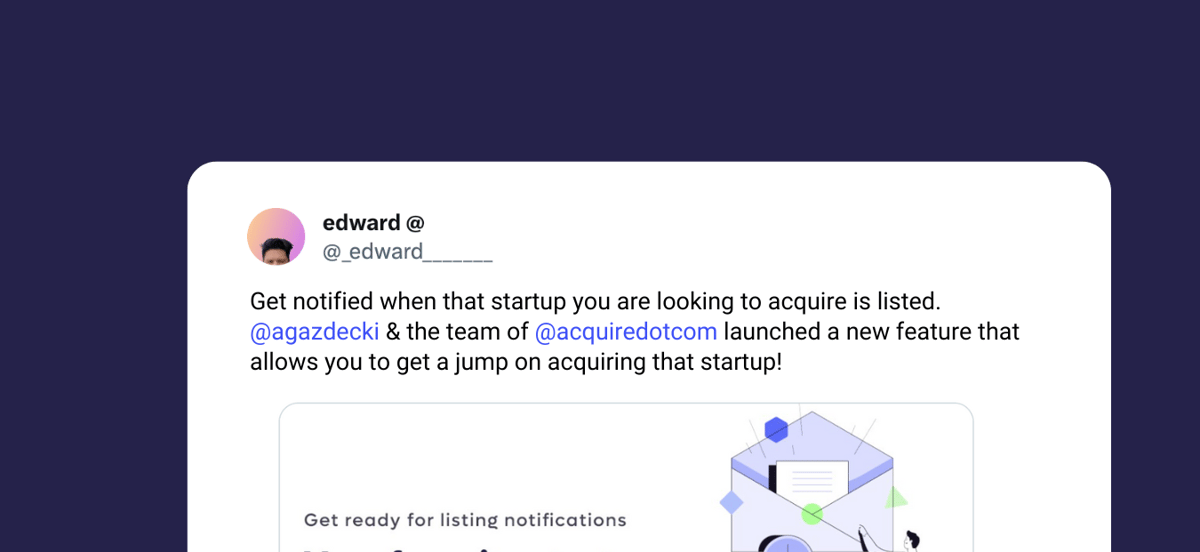Click the dark navy background above the card

[x=600, y=80]
